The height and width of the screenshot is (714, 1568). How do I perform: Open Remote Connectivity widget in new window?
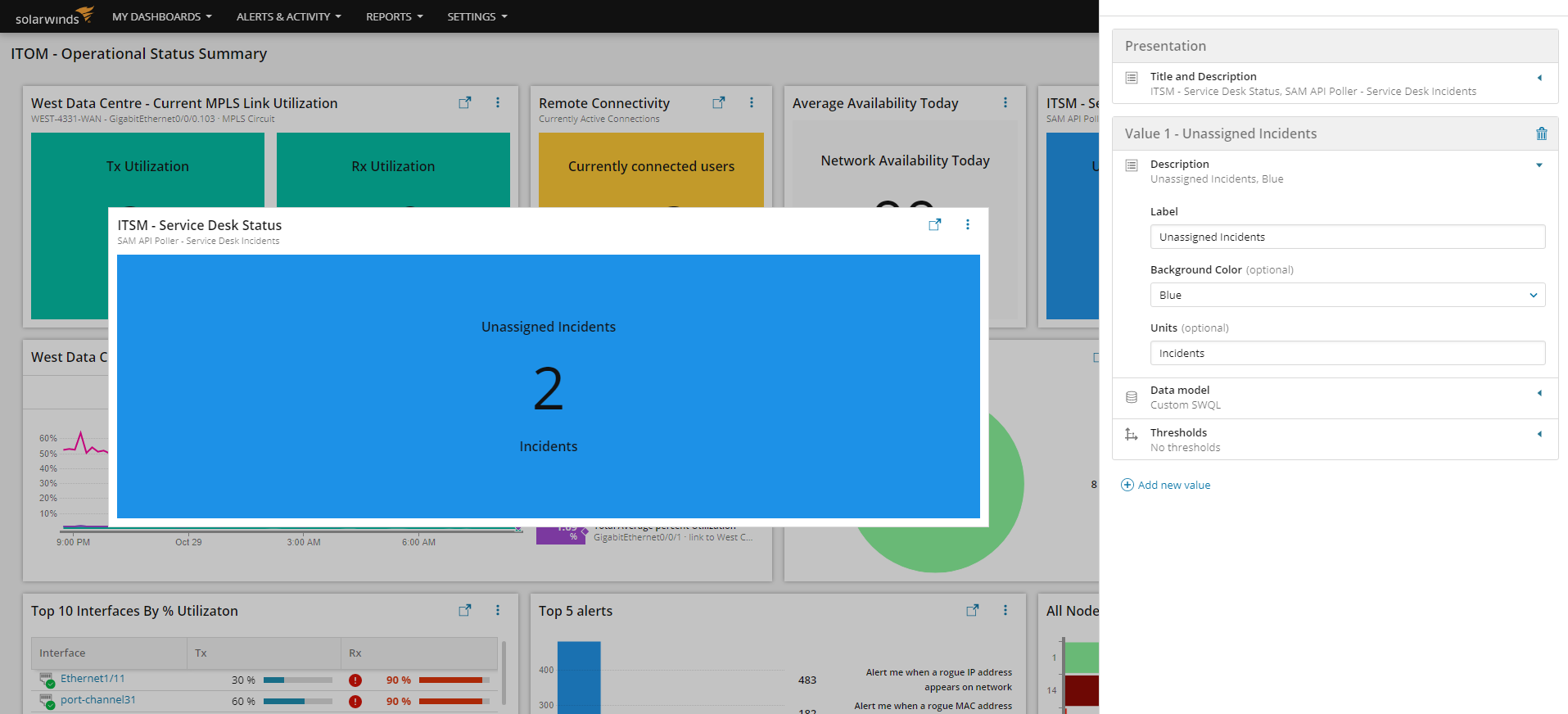coord(719,102)
